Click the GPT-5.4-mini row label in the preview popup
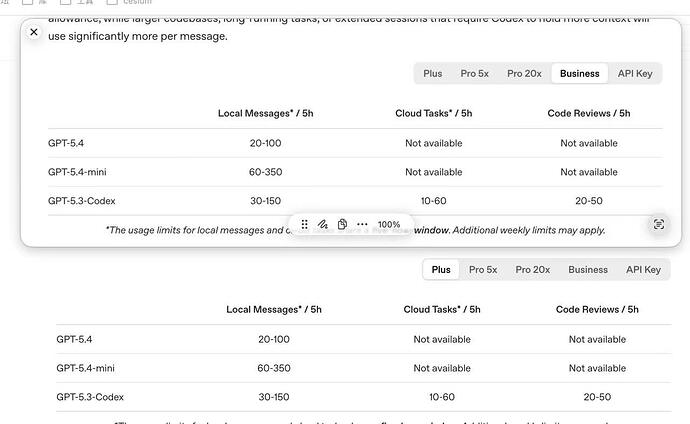This screenshot has height=424, width=690. (77, 172)
